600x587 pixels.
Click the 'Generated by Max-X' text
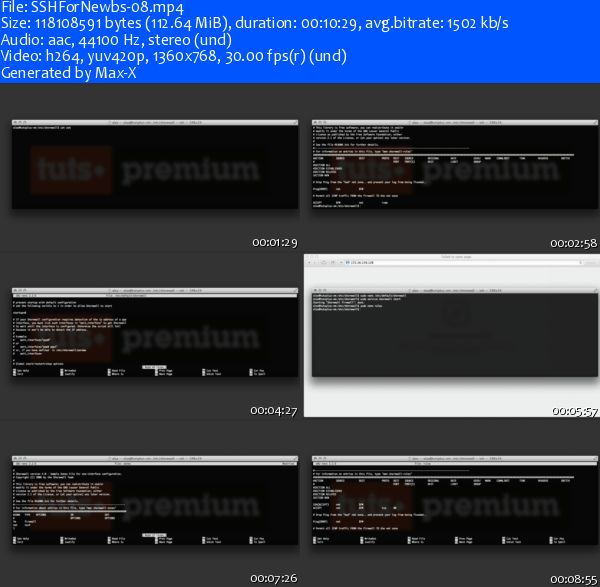tap(68, 73)
